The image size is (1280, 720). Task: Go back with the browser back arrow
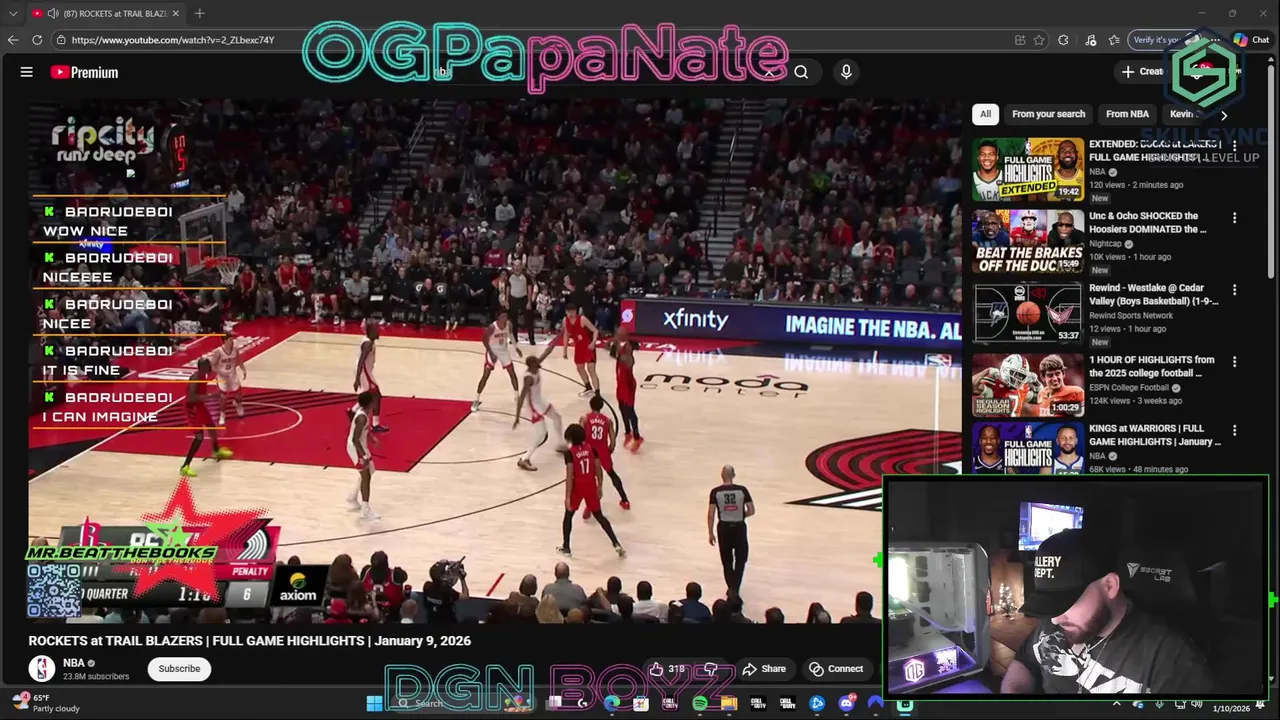coord(13,40)
